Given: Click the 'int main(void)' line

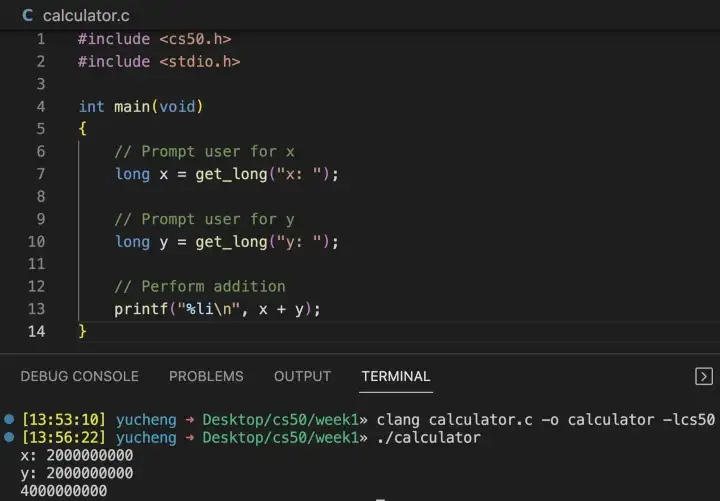Looking at the screenshot, I should click(141, 107).
